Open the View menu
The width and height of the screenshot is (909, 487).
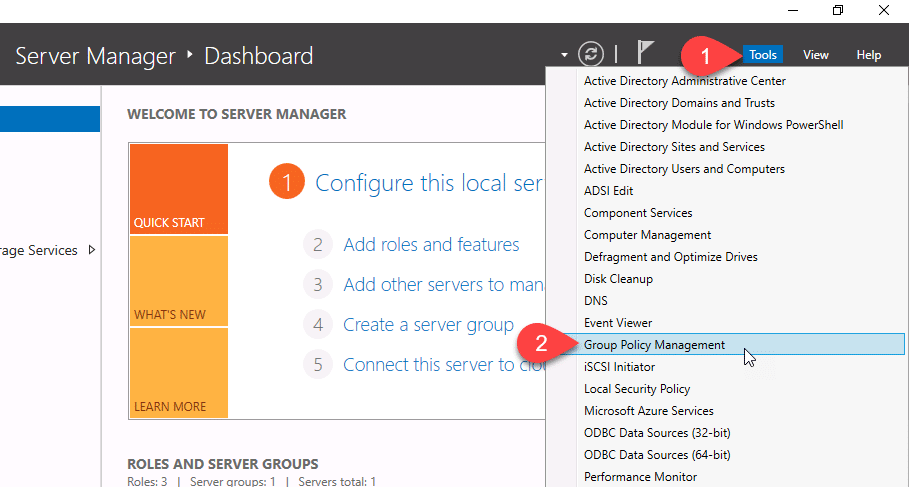coord(816,55)
